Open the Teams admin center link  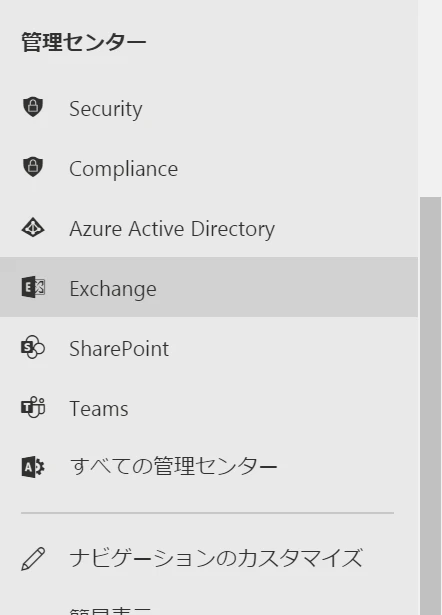(x=209, y=408)
